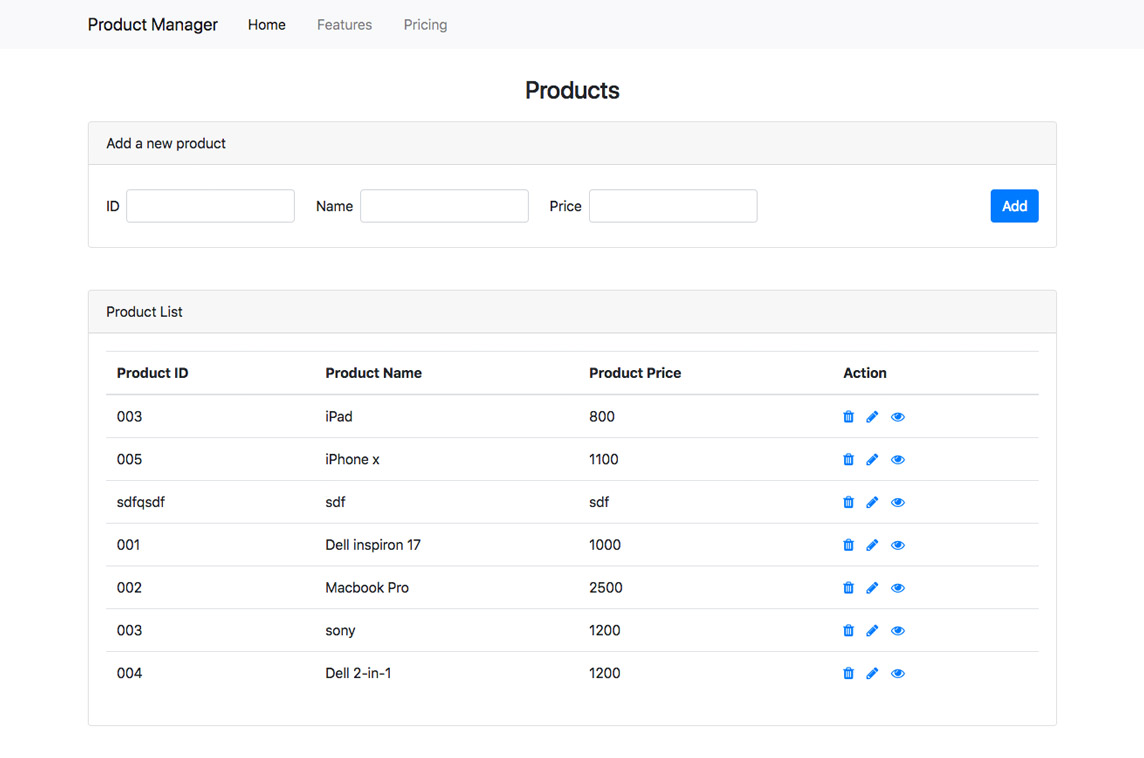Focus the ID input field
The image size is (1144, 758).
[x=210, y=206]
